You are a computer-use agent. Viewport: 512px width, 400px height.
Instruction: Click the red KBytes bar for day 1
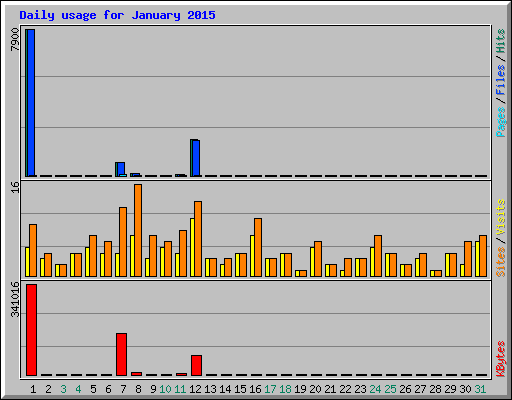pos(31,330)
